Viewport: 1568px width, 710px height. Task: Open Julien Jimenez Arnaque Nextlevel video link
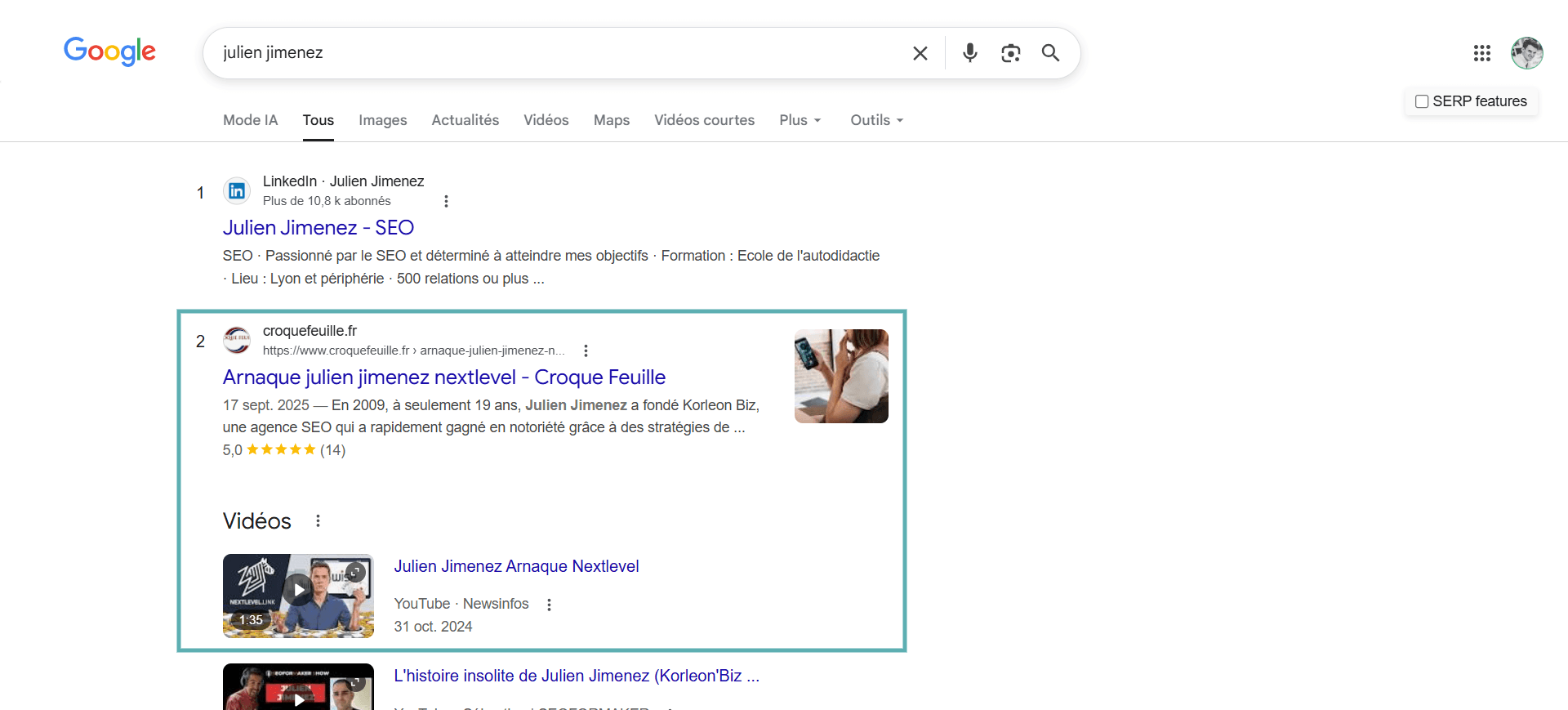[516, 566]
